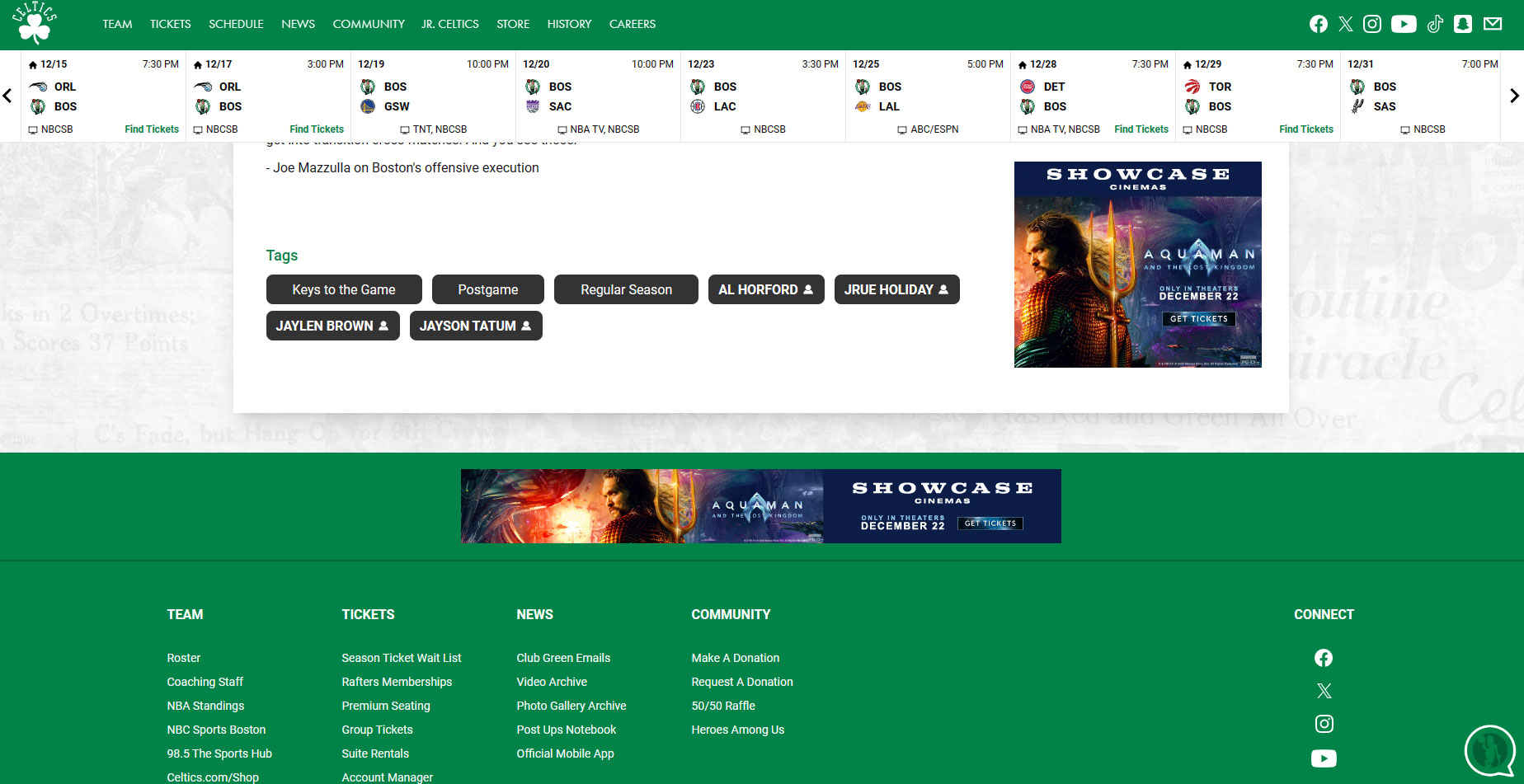Click Get Tickets on Aquaman sidebar ad
The image size is (1524, 784).
pyautogui.click(x=1198, y=319)
